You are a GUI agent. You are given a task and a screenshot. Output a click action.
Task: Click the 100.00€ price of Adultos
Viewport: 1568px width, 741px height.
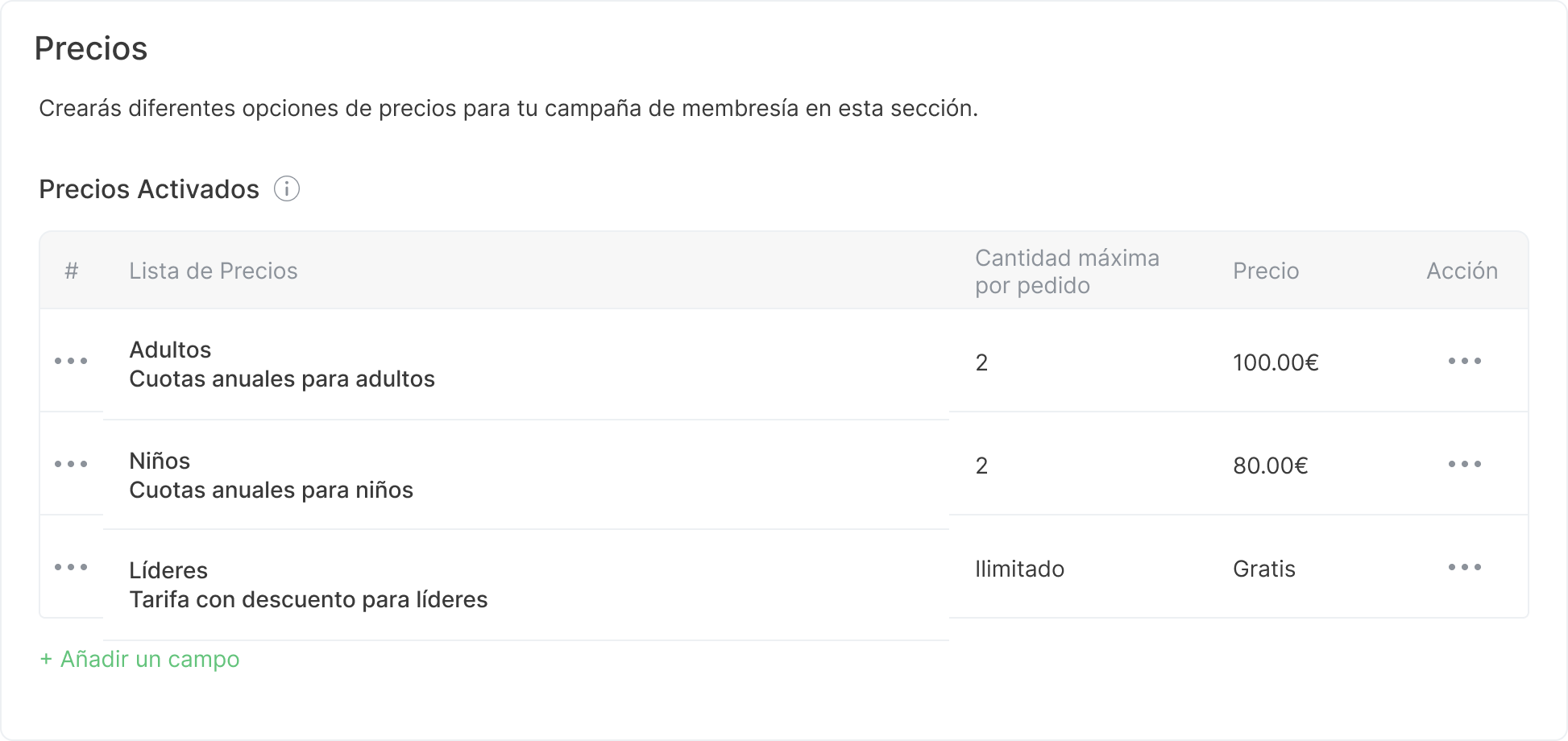[x=1276, y=362]
